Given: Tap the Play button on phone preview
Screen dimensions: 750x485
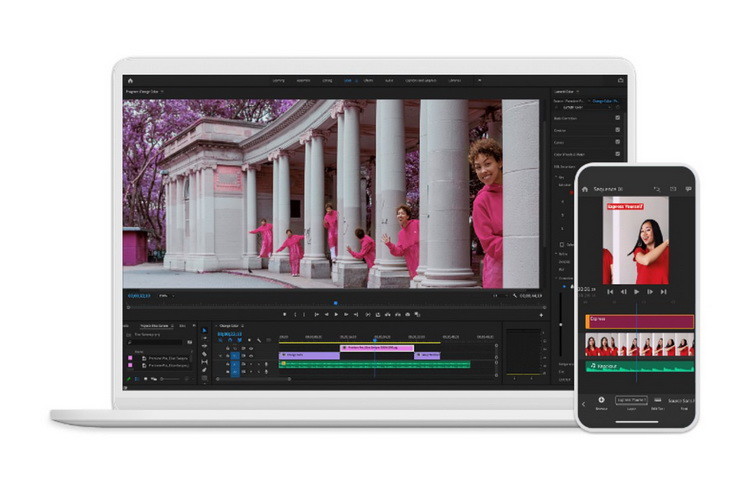Looking at the screenshot, I should (x=637, y=292).
